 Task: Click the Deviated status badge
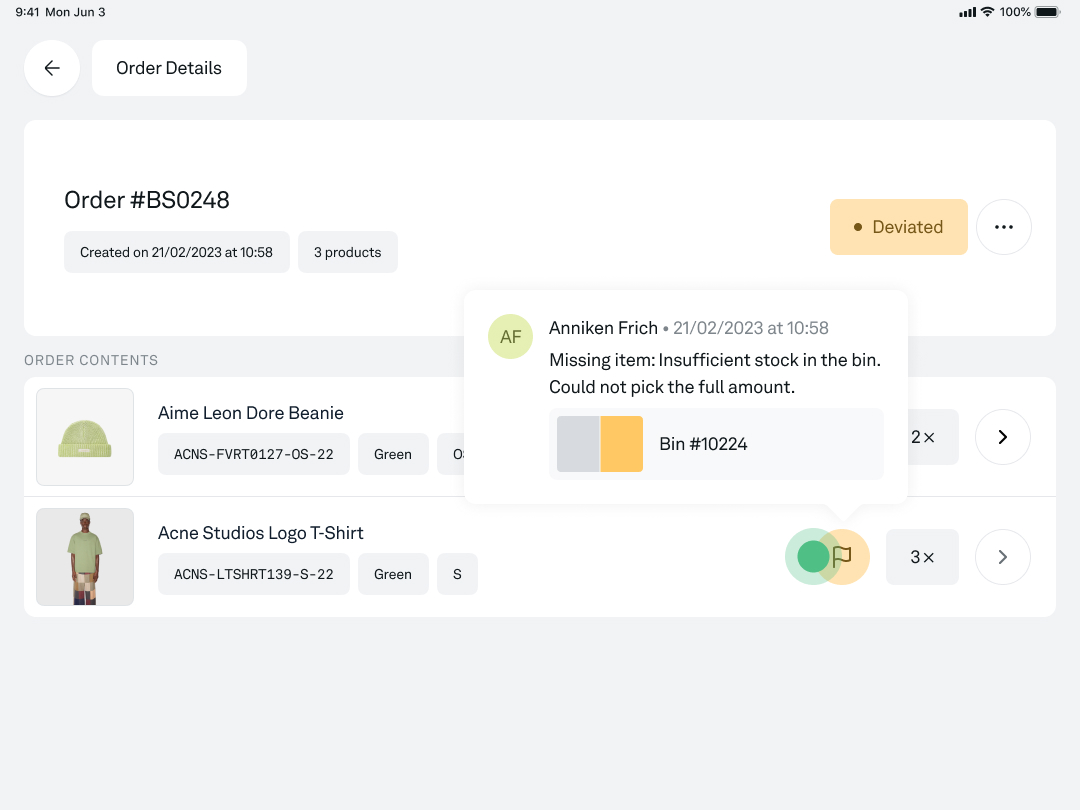(x=898, y=227)
